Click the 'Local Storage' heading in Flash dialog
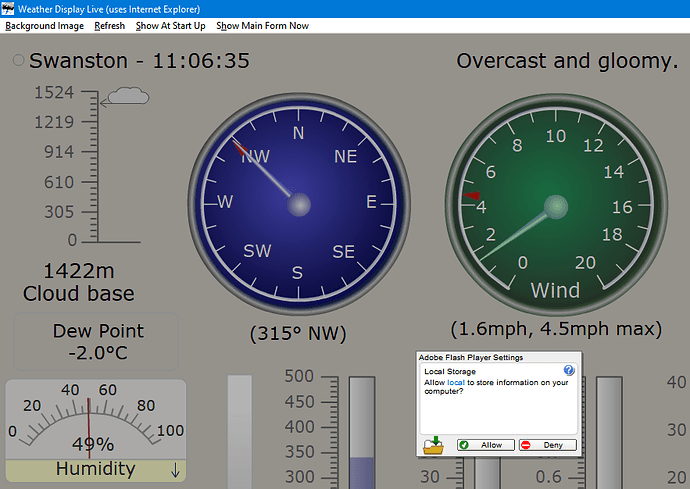The image size is (690, 489). click(450, 371)
